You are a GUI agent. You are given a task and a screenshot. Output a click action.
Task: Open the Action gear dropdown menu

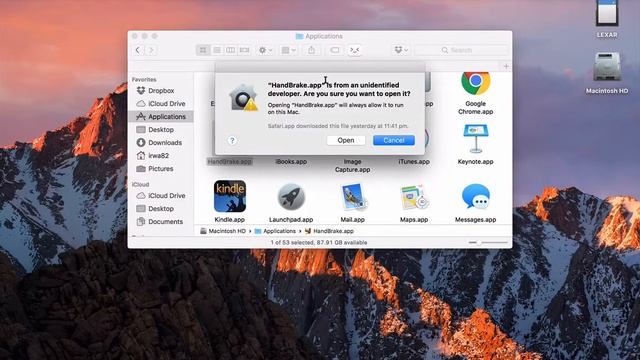(x=265, y=50)
